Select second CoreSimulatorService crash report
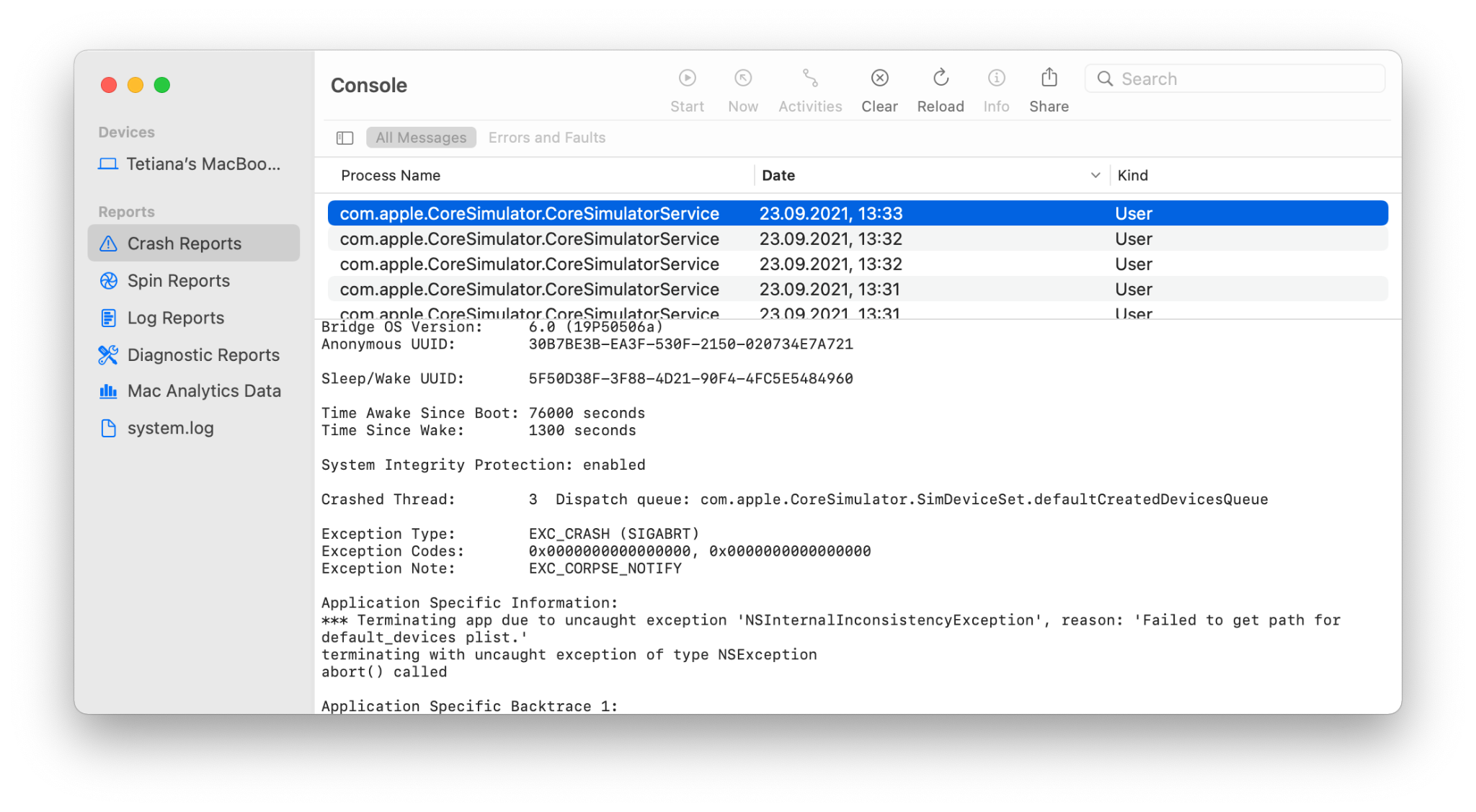Image resolution: width=1476 pixels, height=812 pixels. 528,238
